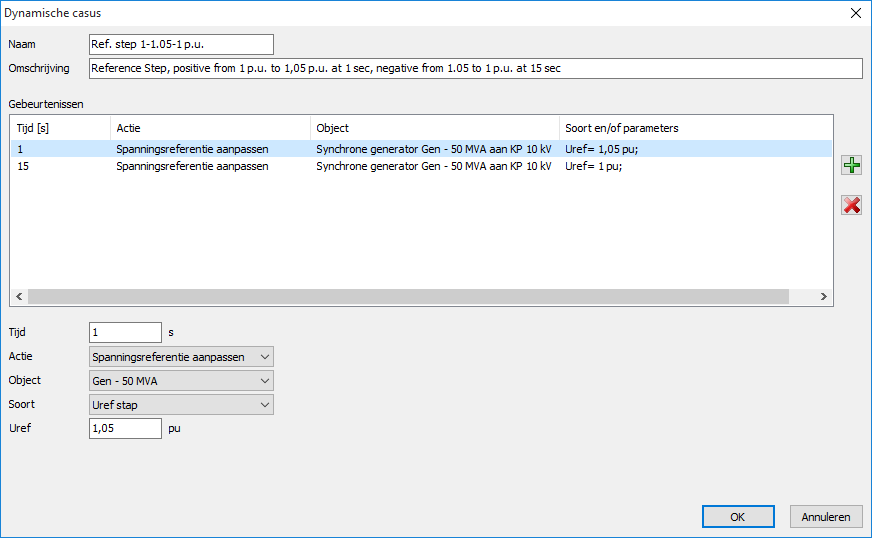Click into the Omschrijving field
The height and width of the screenshot is (538, 872).
click(474, 68)
